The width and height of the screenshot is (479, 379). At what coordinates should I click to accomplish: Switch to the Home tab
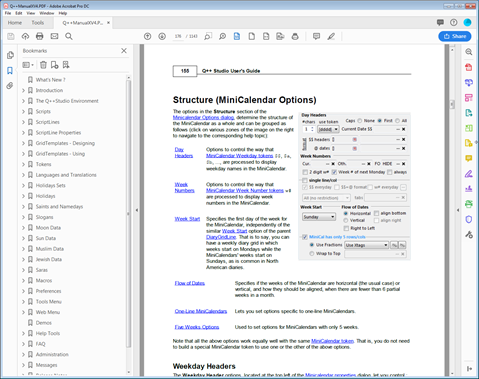point(15,23)
